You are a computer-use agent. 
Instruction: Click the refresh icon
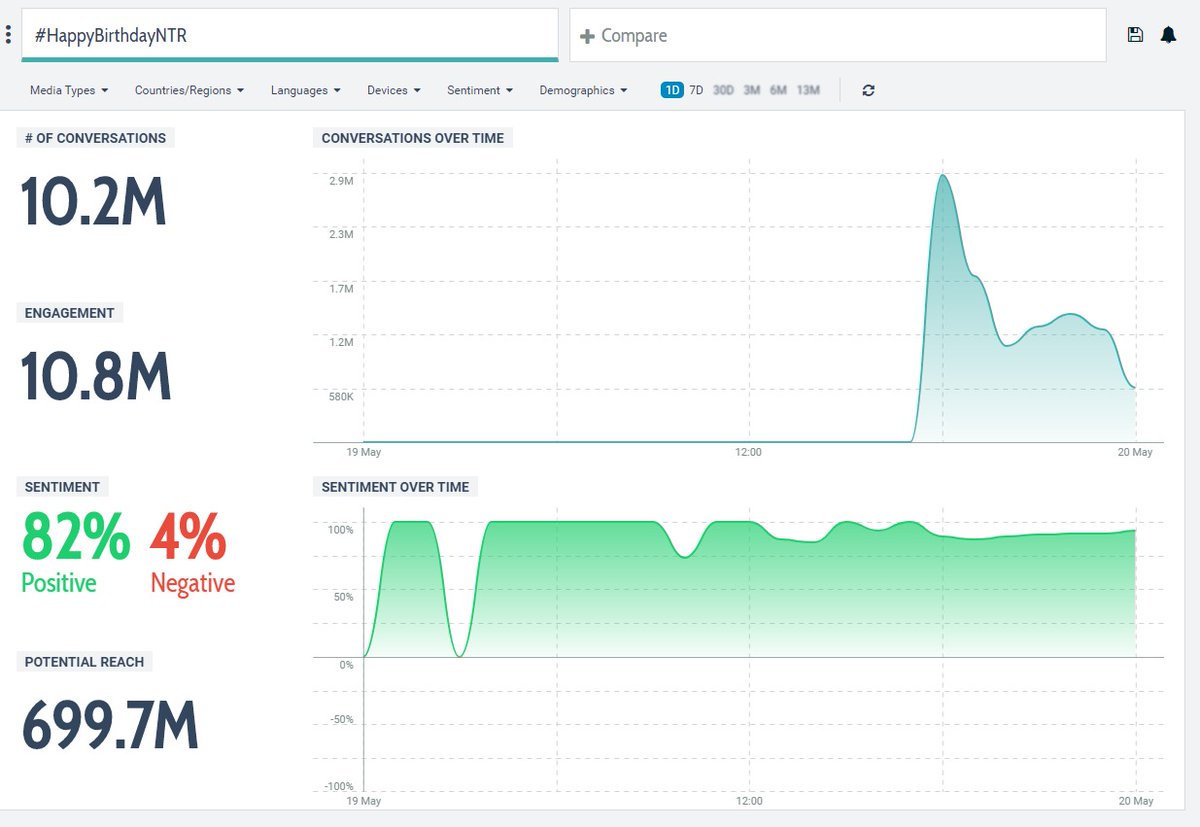click(868, 90)
